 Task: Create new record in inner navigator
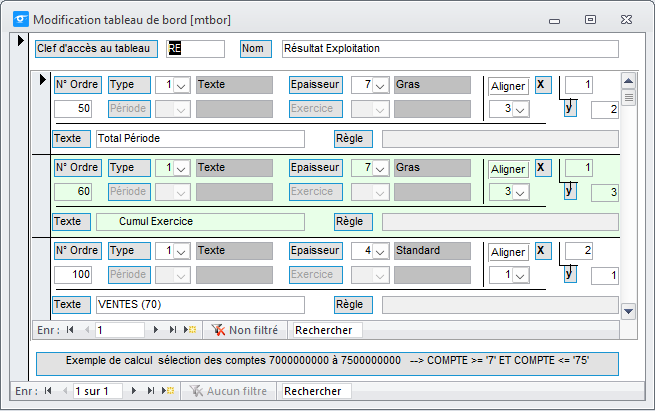click(x=190, y=330)
